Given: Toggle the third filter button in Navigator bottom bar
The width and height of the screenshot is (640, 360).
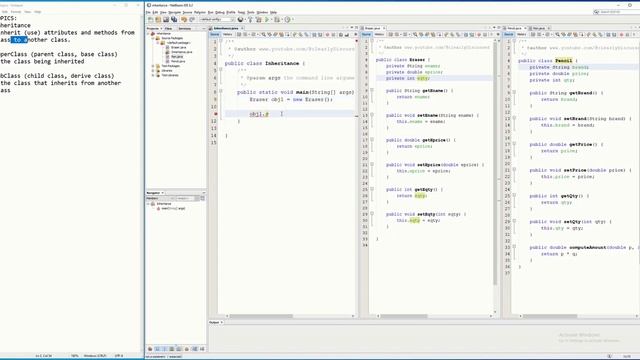Looking at the screenshot, I should 164,349.
